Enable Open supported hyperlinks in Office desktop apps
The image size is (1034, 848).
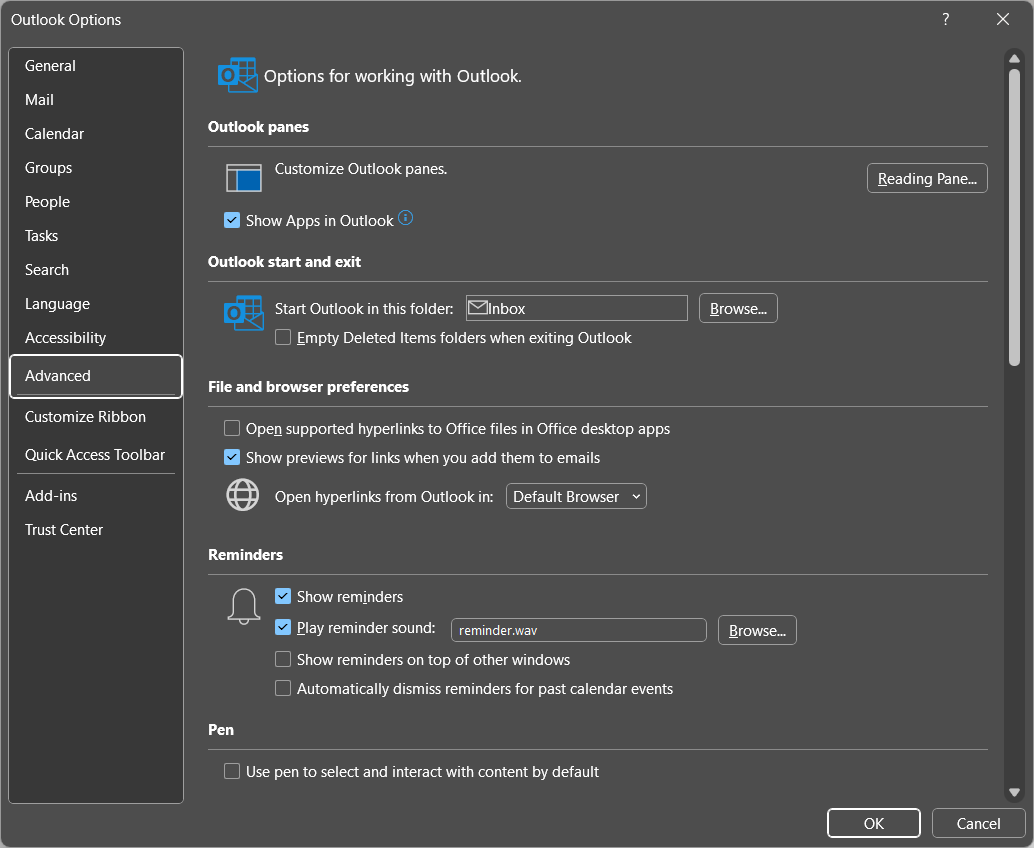click(231, 429)
